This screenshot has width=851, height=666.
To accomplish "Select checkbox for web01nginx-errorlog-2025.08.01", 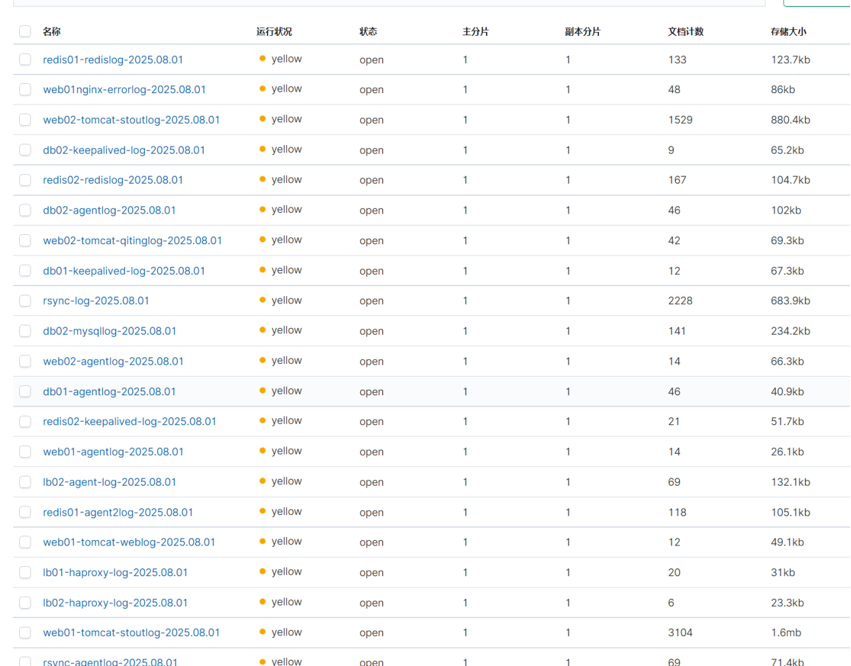I will 25,89.
